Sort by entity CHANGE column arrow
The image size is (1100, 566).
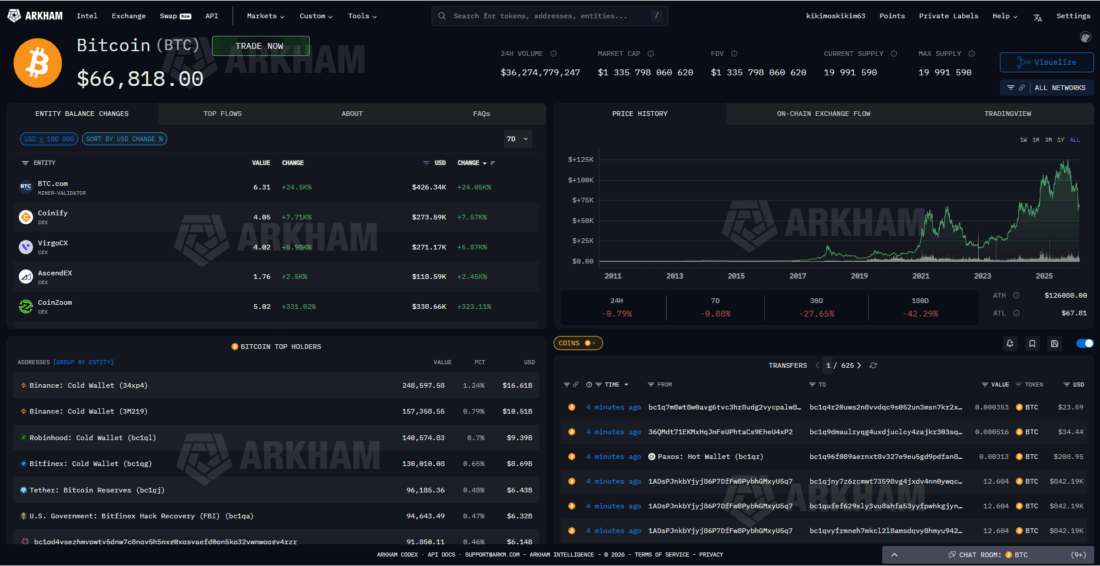484,163
